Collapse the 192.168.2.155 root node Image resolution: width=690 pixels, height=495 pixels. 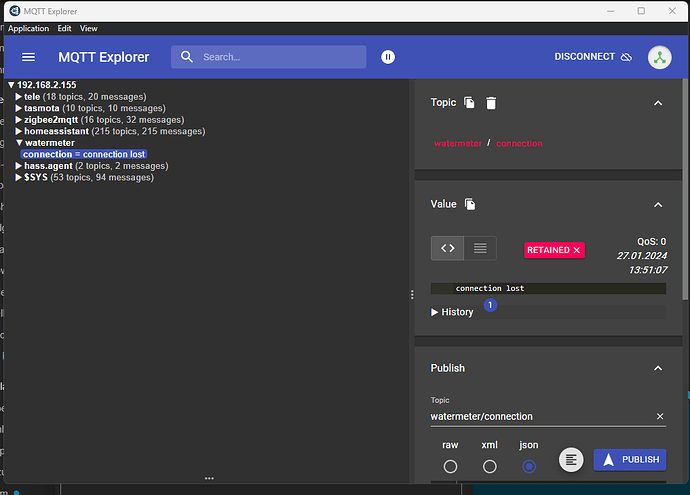pyautogui.click(x=11, y=85)
